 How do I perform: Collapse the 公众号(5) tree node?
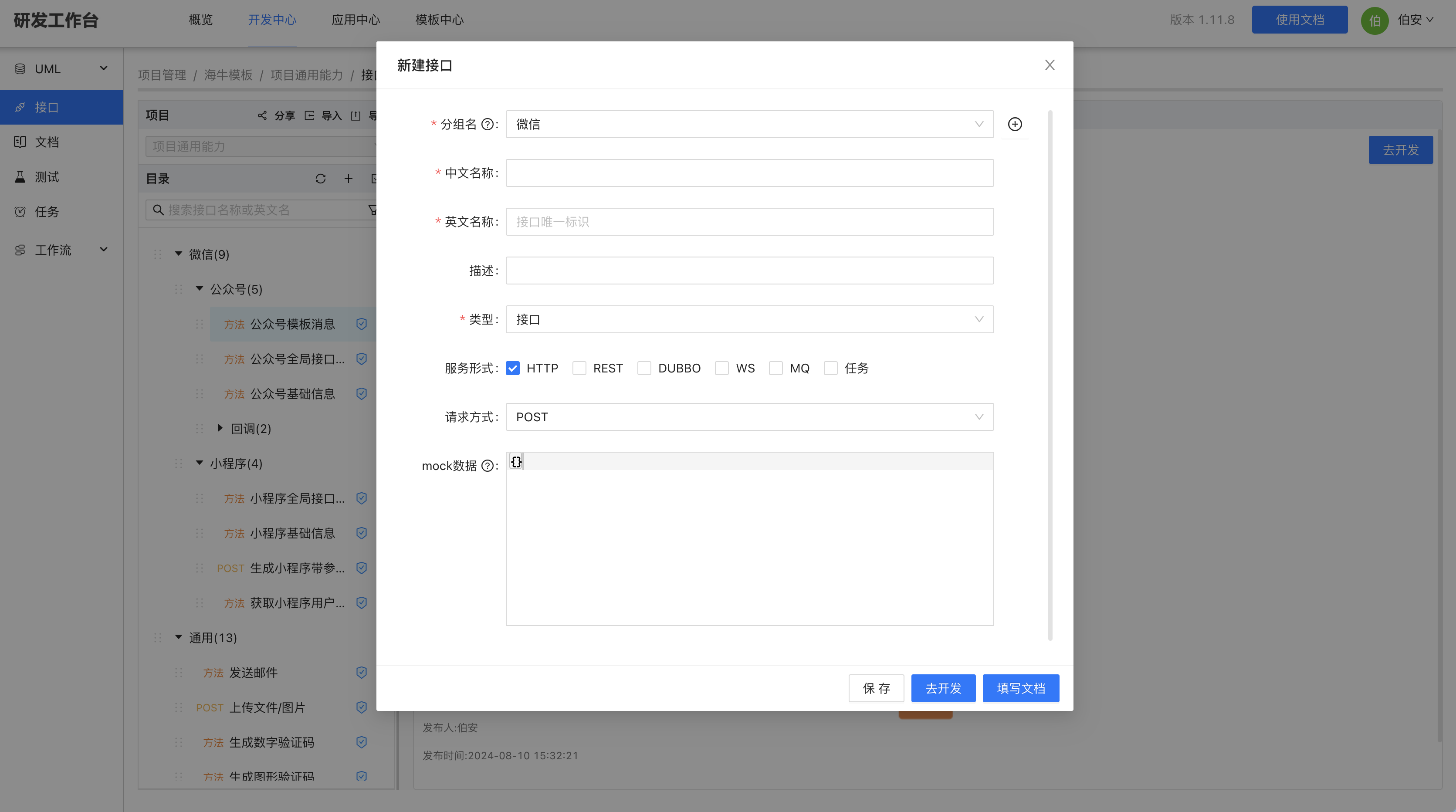coord(200,289)
